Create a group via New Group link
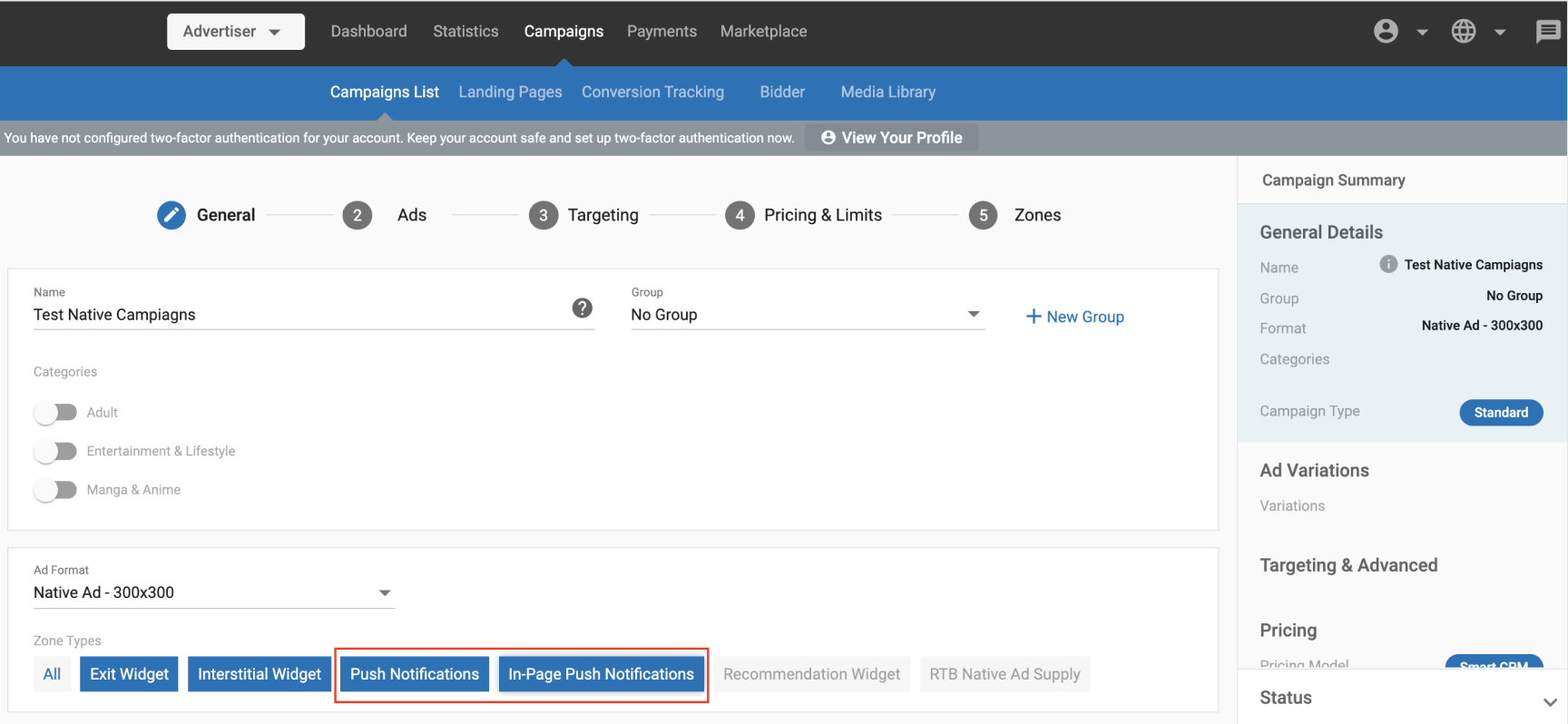Image resolution: width=1568 pixels, height=724 pixels. point(1075,317)
